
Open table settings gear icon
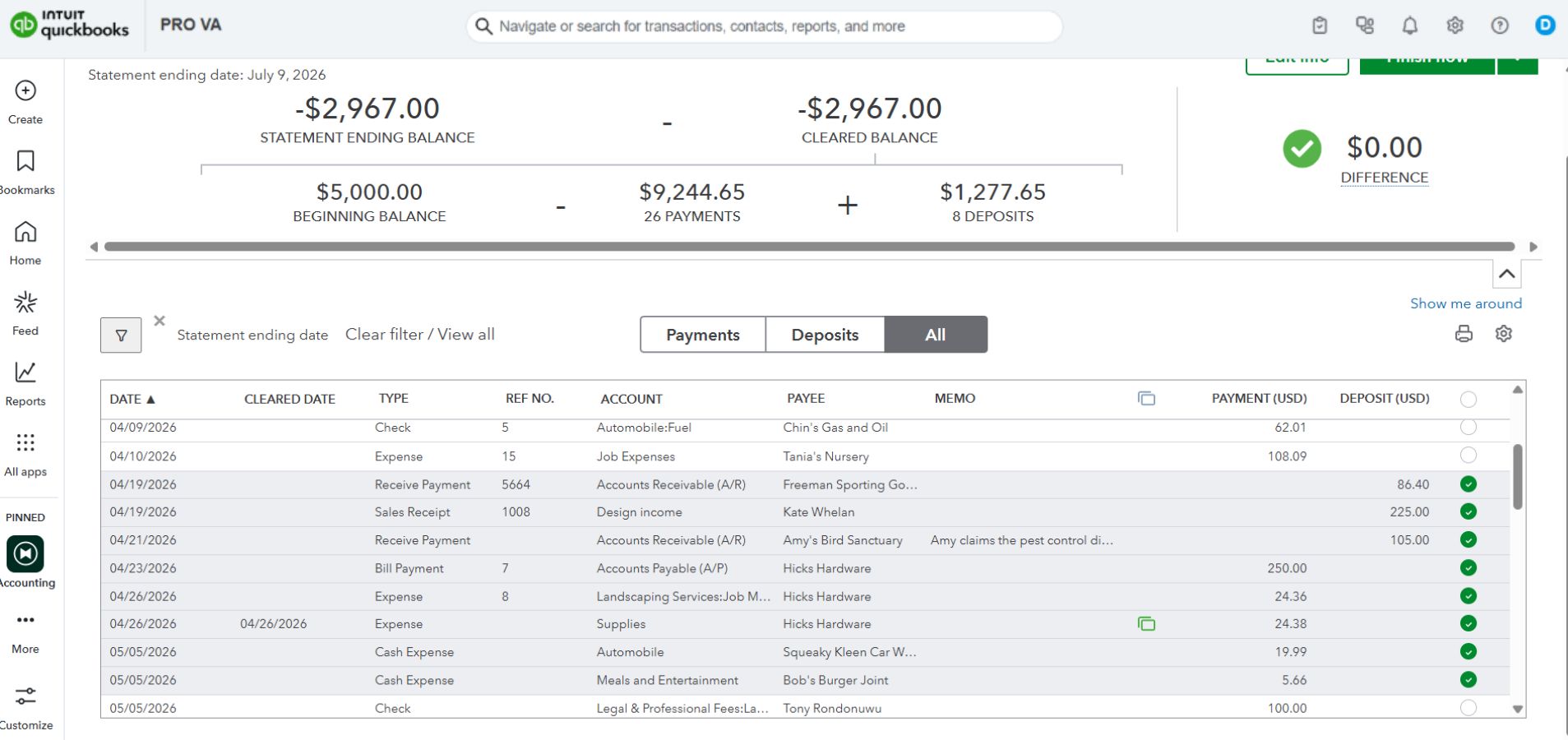pyautogui.click(x=1504, y=334)
